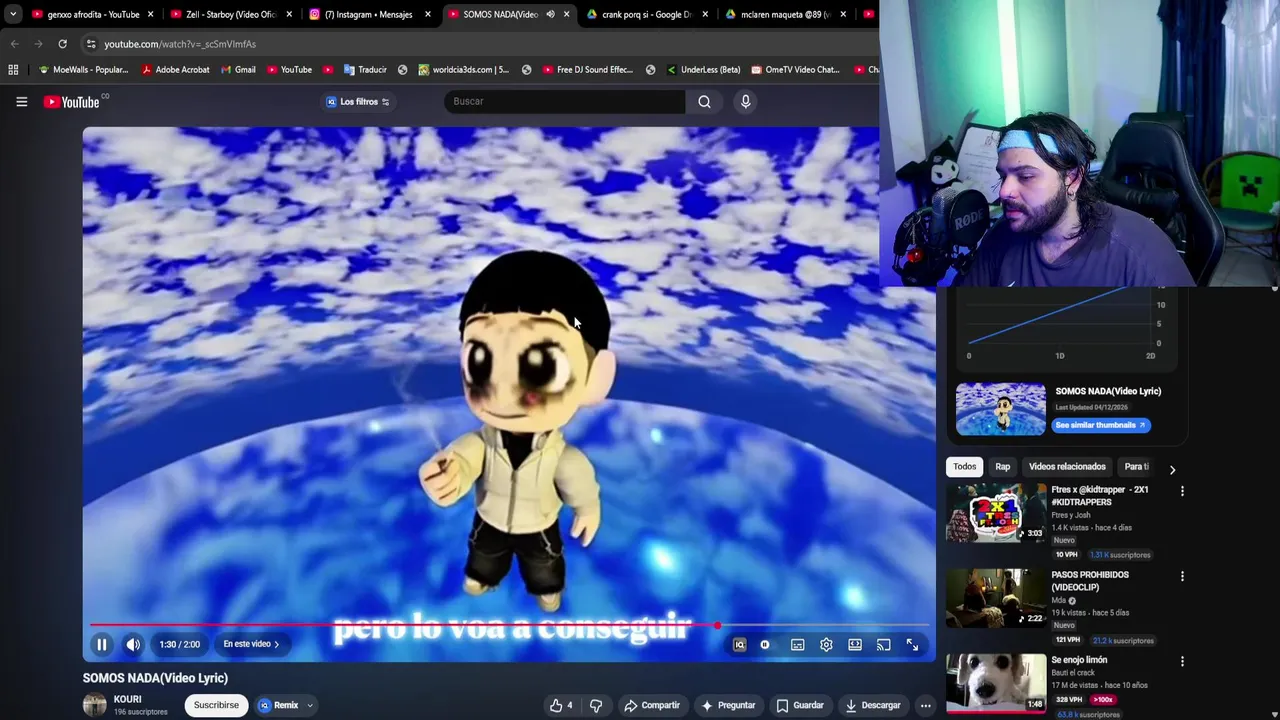Viewport: 1280px width, 720px height.
Task: Mute the SOMOS NADA tab audio icon
Action: click(550, 14)
